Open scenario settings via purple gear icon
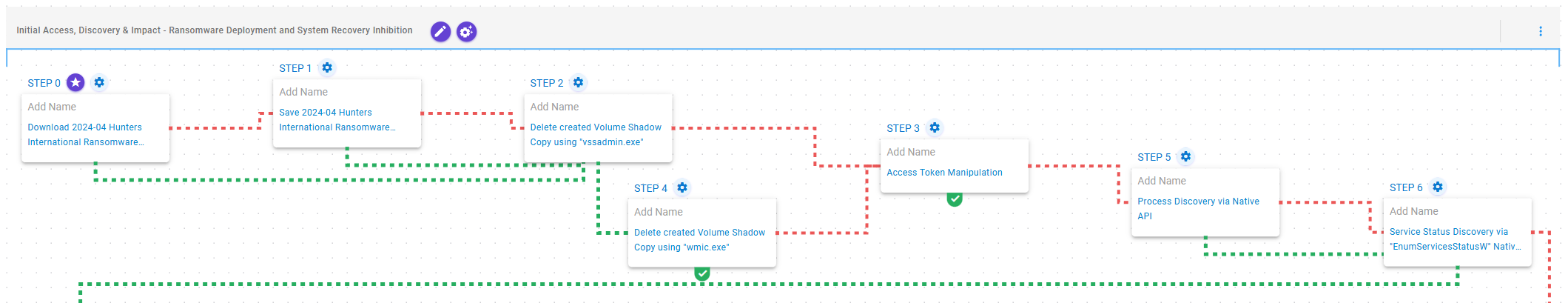Viewport: 1568px width, 303px height. point(466,32)
